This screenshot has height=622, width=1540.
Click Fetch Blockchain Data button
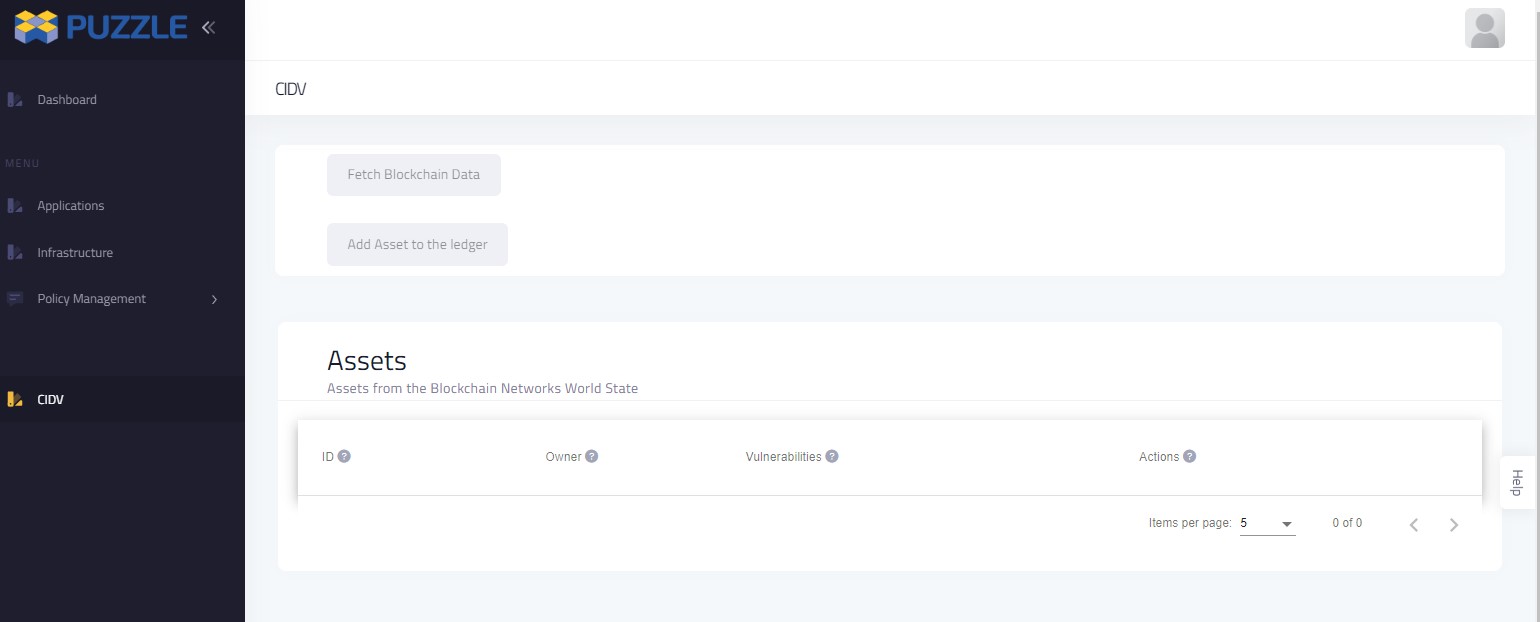coord(414,174)
